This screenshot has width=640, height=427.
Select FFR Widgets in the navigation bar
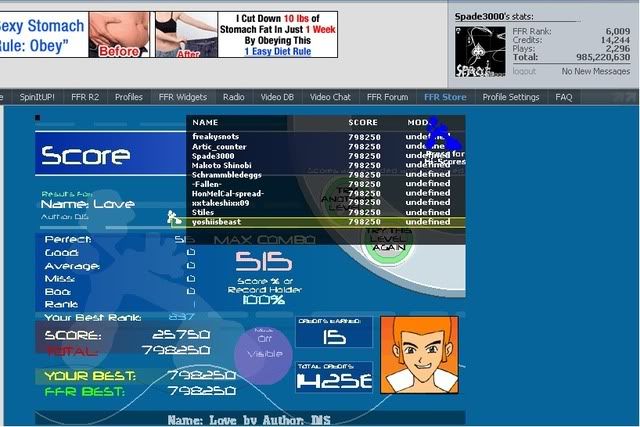(x=181, y=97)
